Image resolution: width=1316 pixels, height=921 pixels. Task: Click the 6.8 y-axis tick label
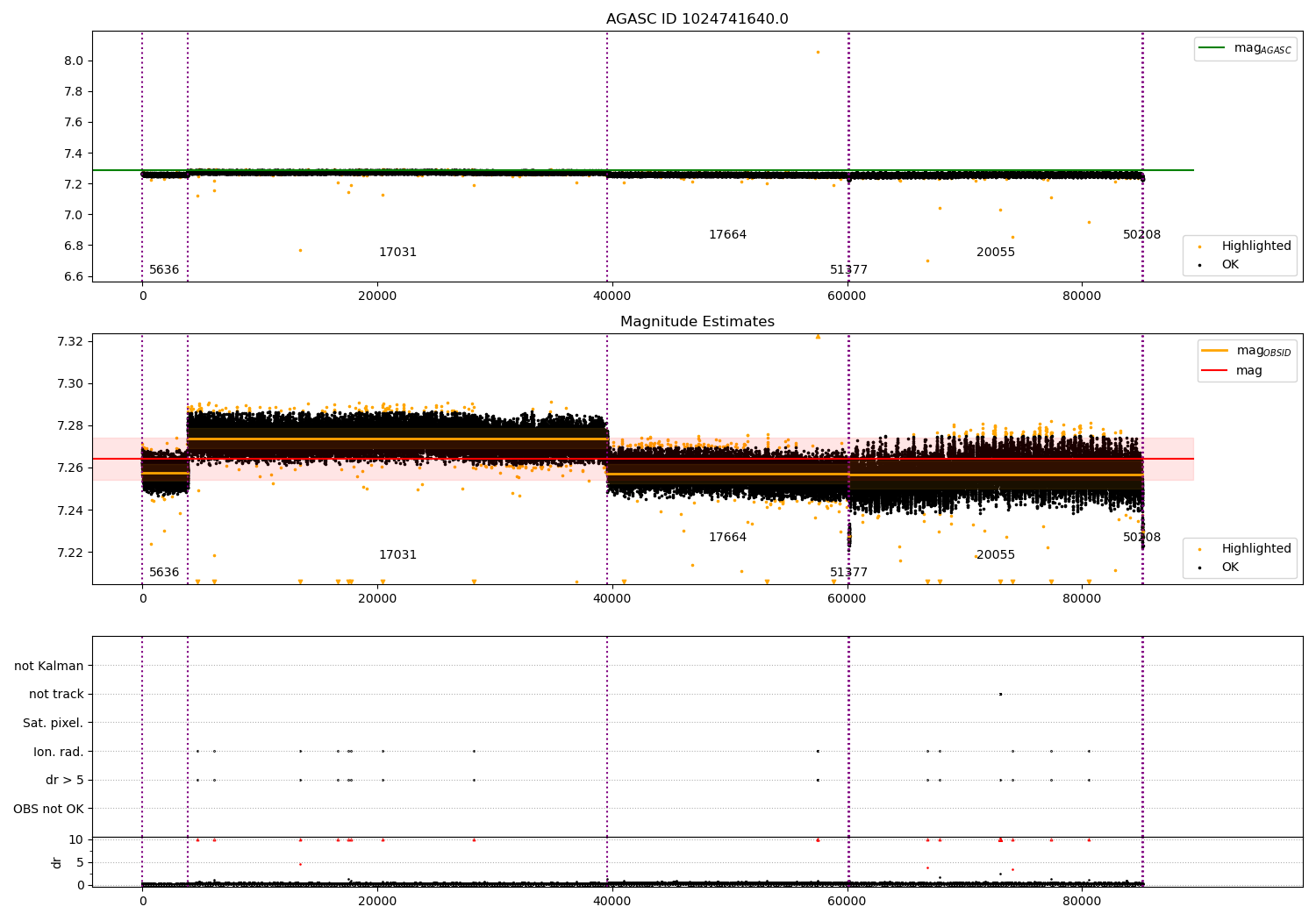pyautogui.click(x=74, y=246)
